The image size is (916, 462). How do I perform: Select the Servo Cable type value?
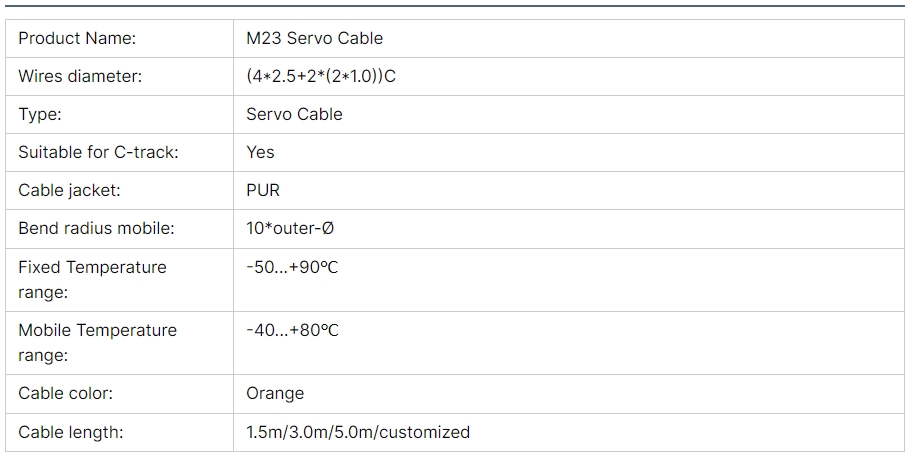tap(294, 114)
